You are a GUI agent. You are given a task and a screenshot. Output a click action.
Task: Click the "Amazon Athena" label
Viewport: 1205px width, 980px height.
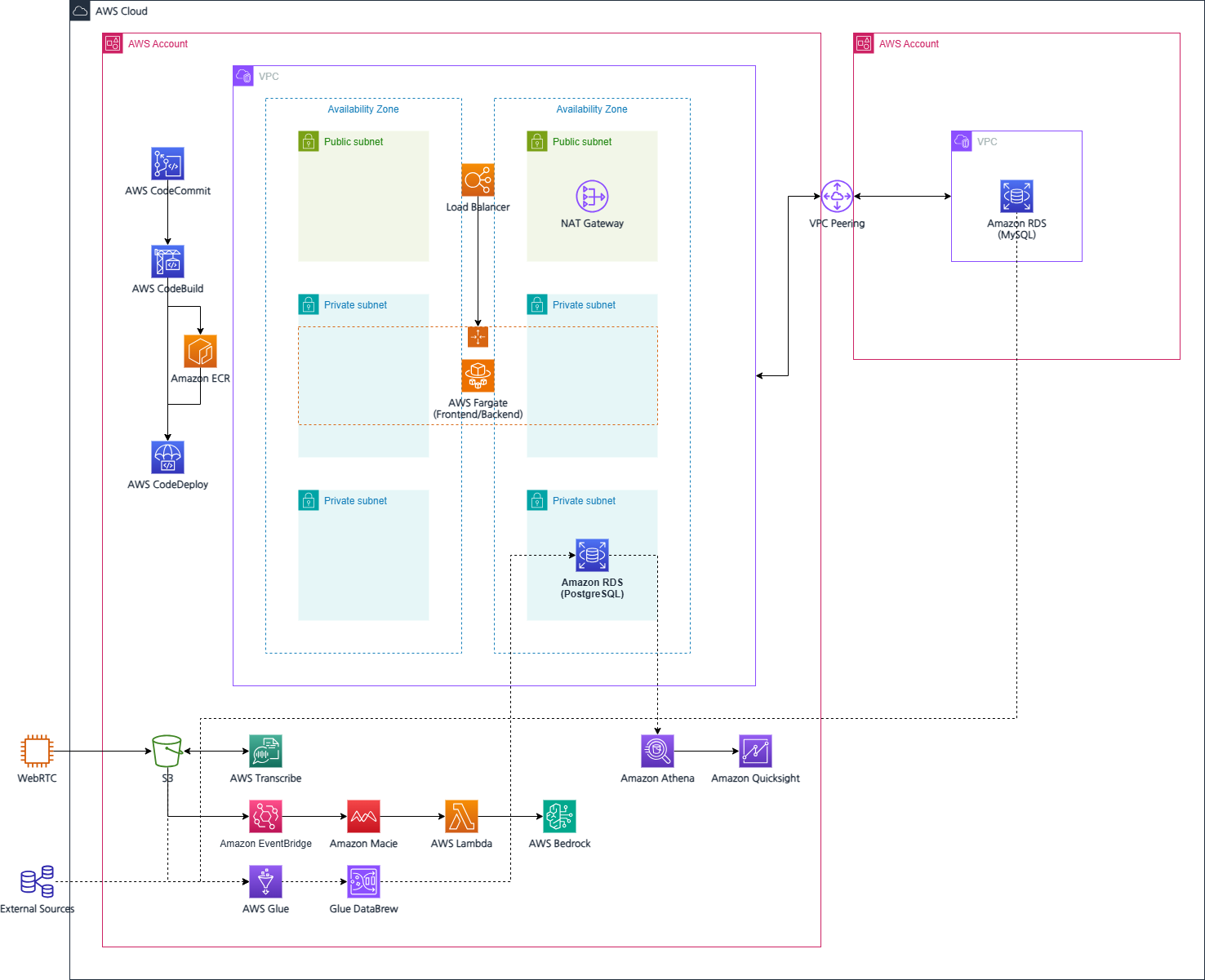coord(657,778)
